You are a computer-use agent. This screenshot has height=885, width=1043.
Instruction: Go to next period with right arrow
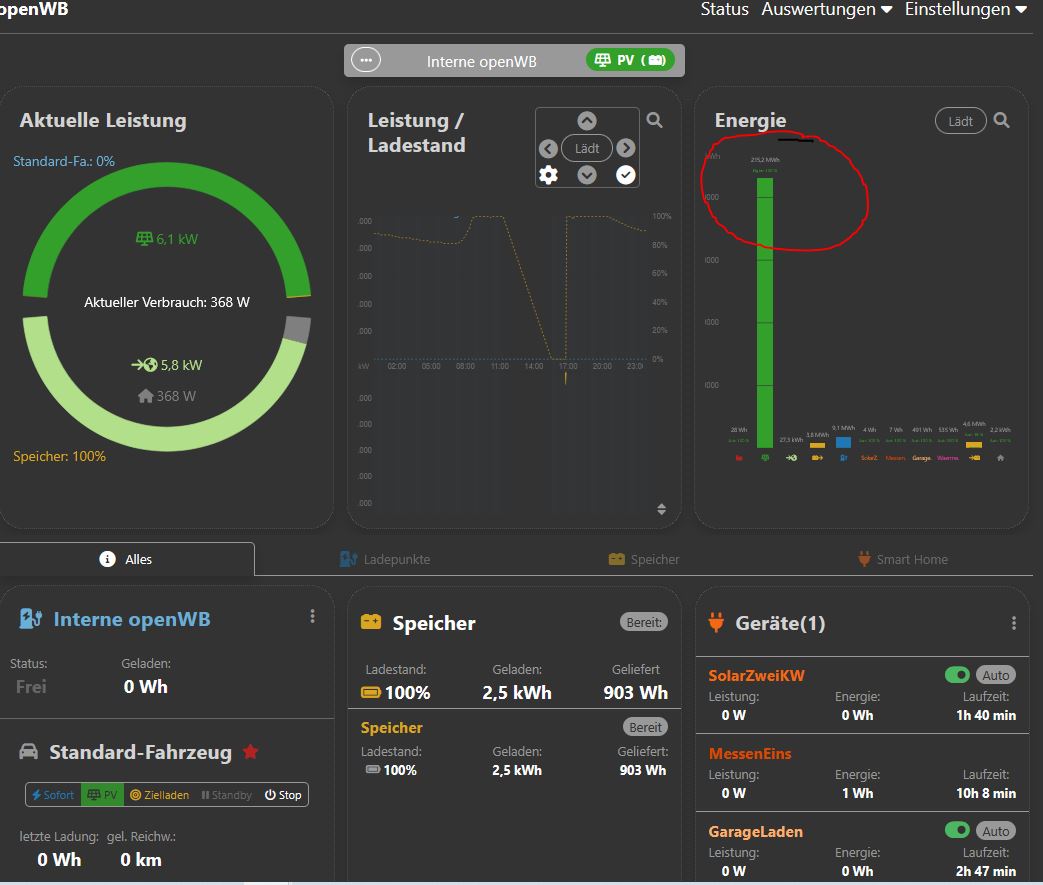tap(626, 149)
